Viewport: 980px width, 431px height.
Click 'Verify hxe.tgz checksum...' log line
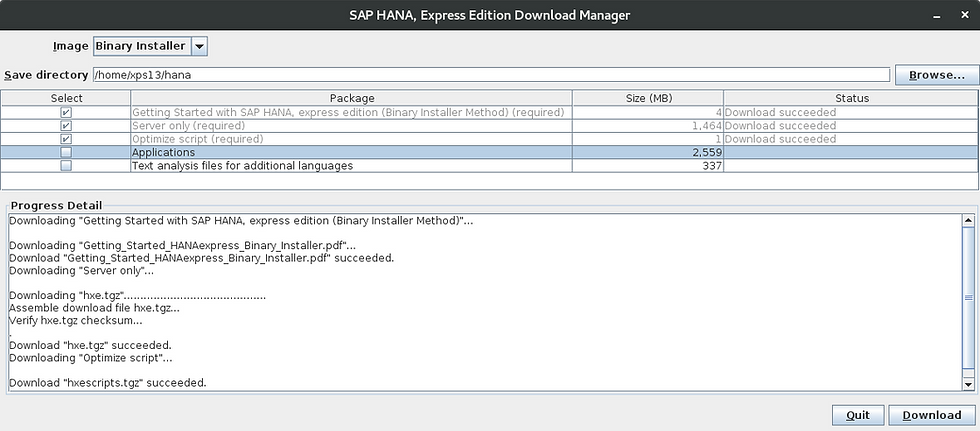(76, 320)
